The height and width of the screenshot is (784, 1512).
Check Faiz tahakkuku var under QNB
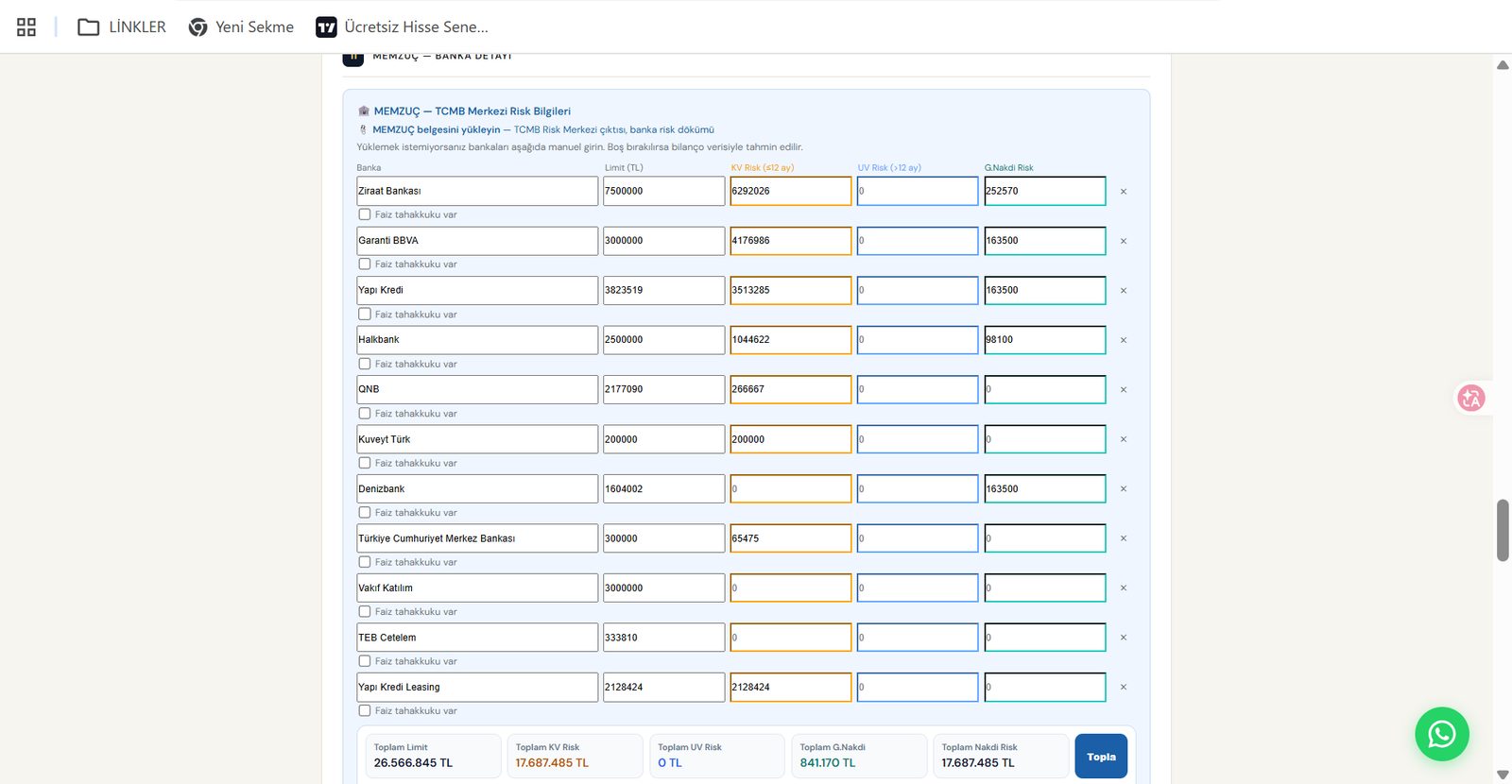(365, 414)
